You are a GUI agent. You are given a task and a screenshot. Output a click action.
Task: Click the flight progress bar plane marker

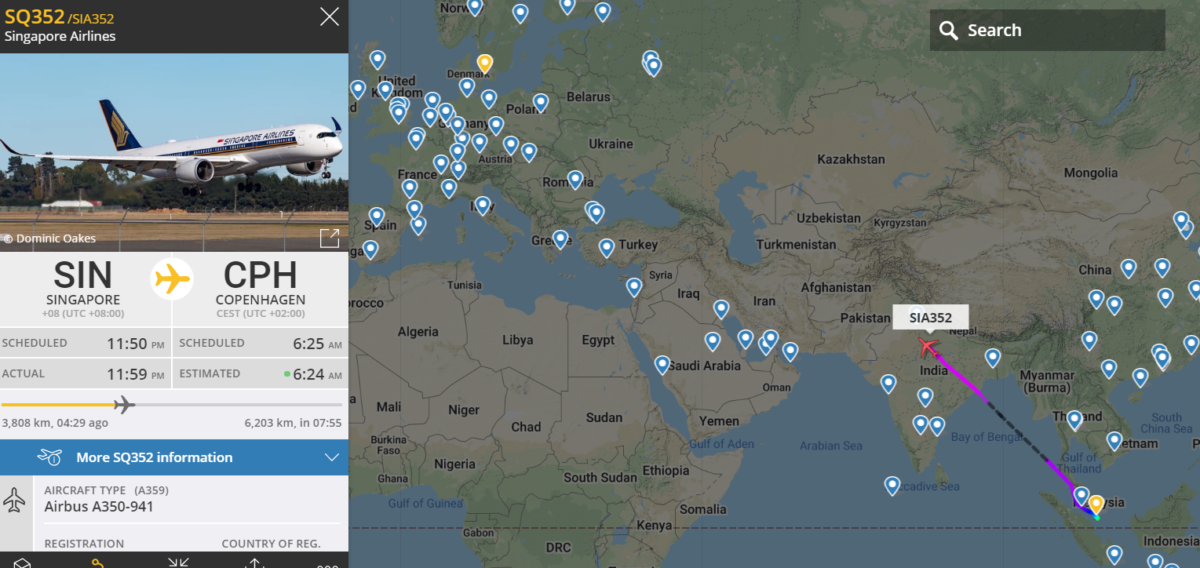click(124, 404)
